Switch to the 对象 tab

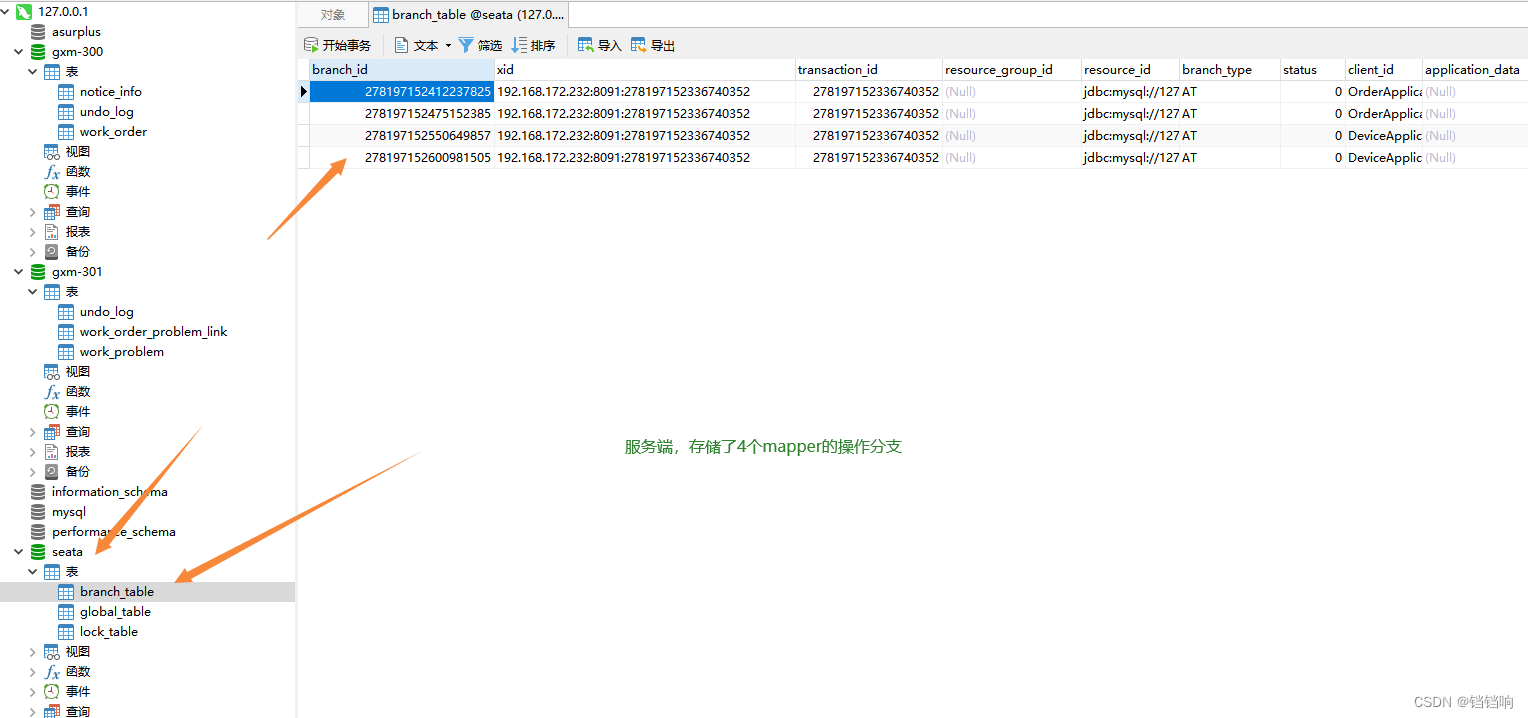tap(333, 14)
